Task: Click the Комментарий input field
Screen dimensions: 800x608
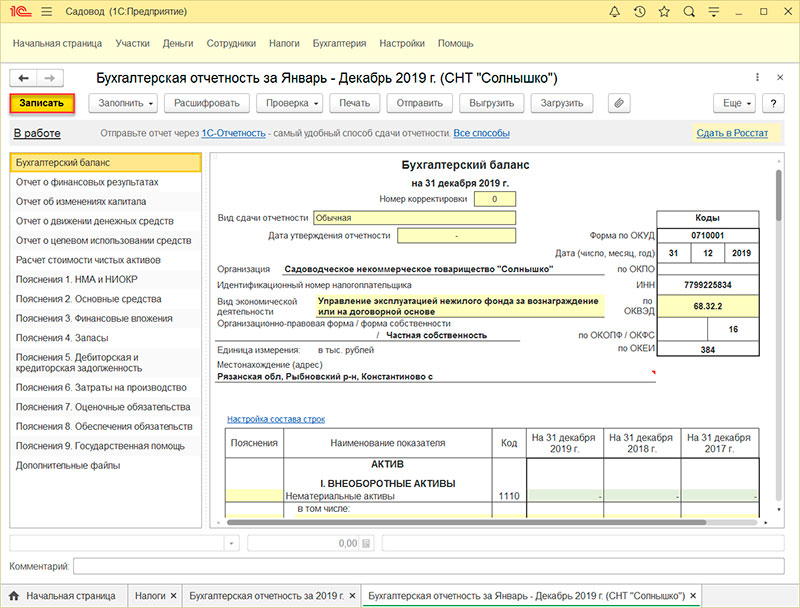Action: coord(429,566)
